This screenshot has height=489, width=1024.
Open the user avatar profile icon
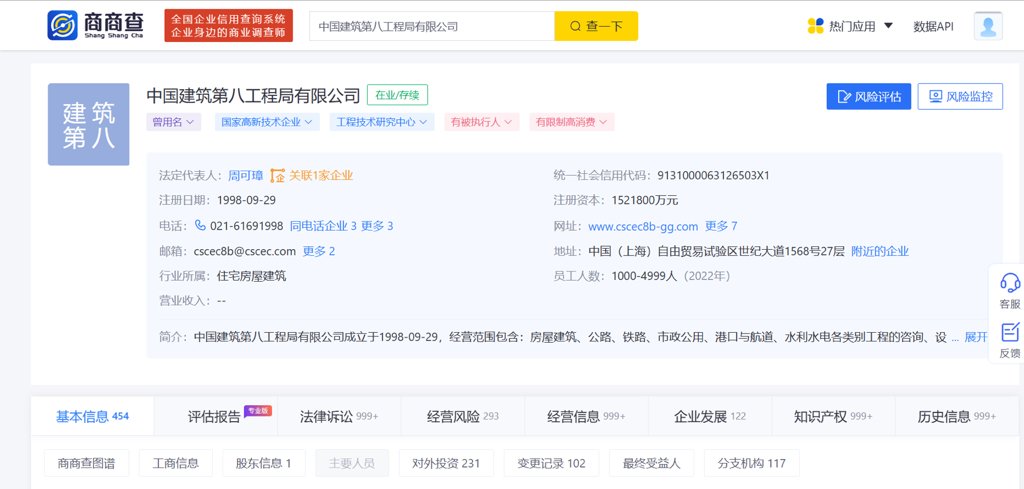987,26
